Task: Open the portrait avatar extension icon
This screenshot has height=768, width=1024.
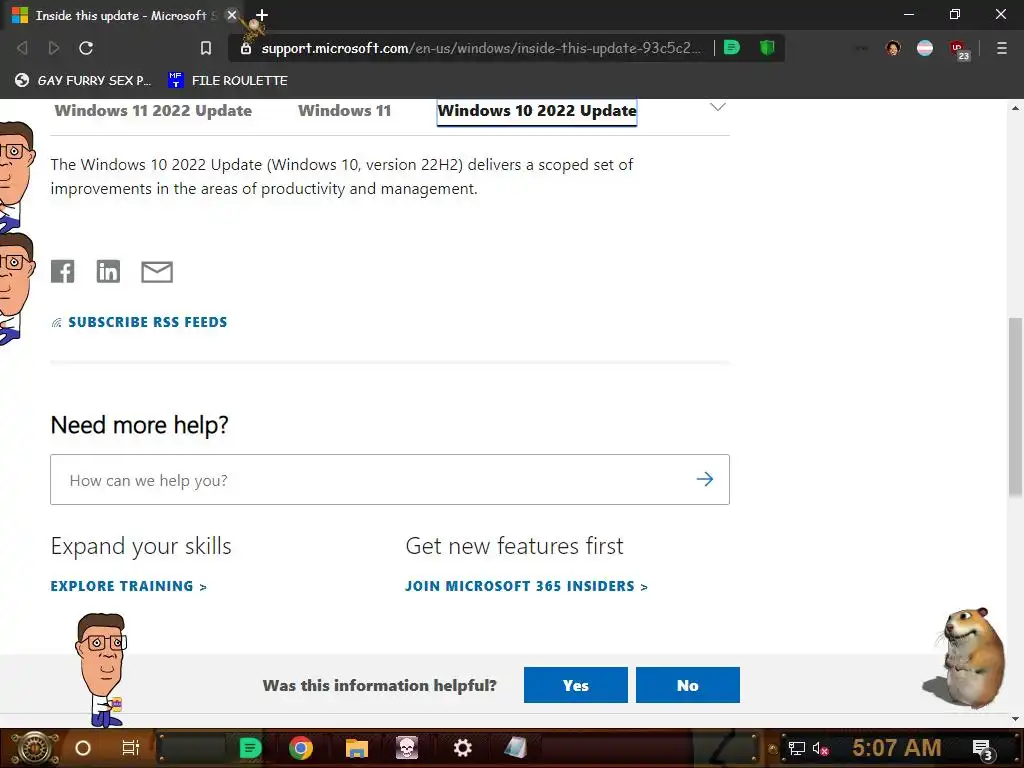Action: pyautogui.click(x=893, y=48)
